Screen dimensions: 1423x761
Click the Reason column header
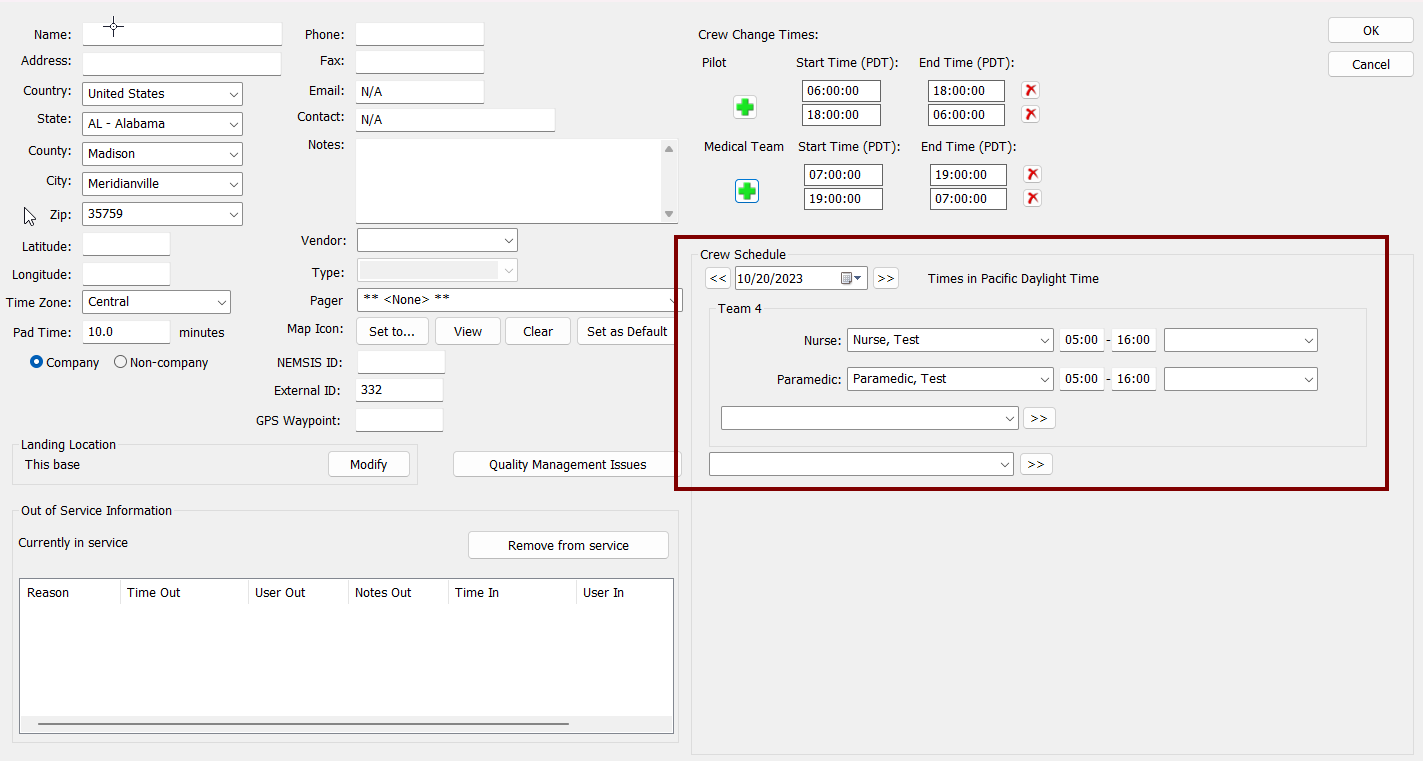click(70, 593)
